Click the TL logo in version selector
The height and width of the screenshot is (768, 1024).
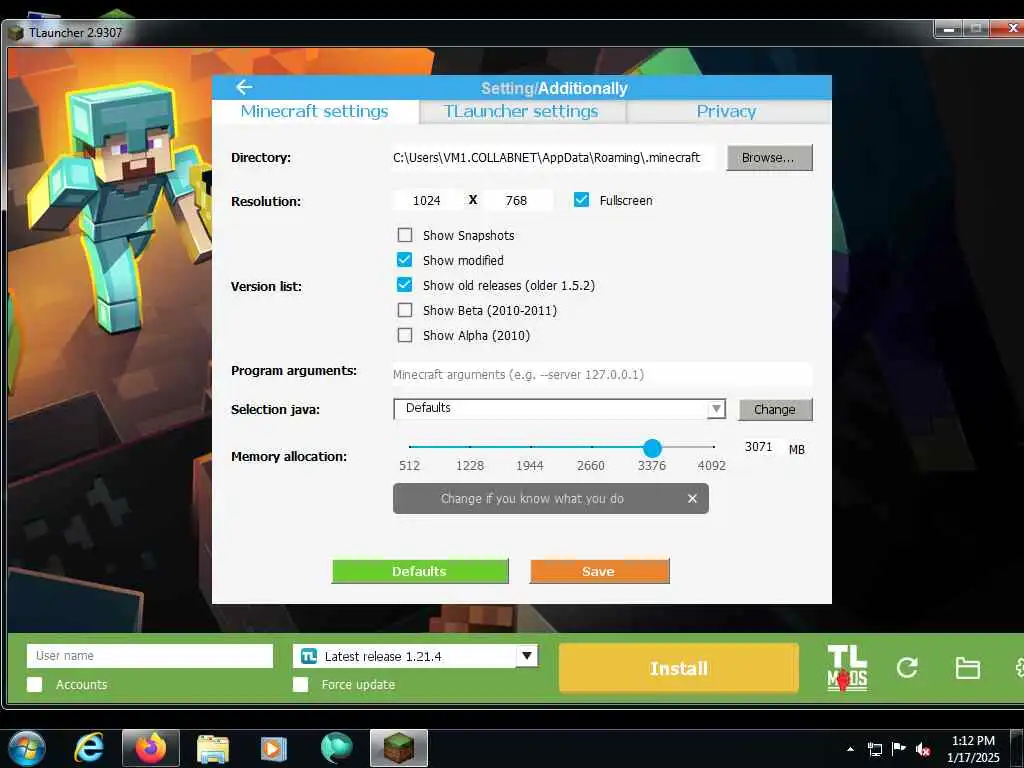(x=309, y=656)
